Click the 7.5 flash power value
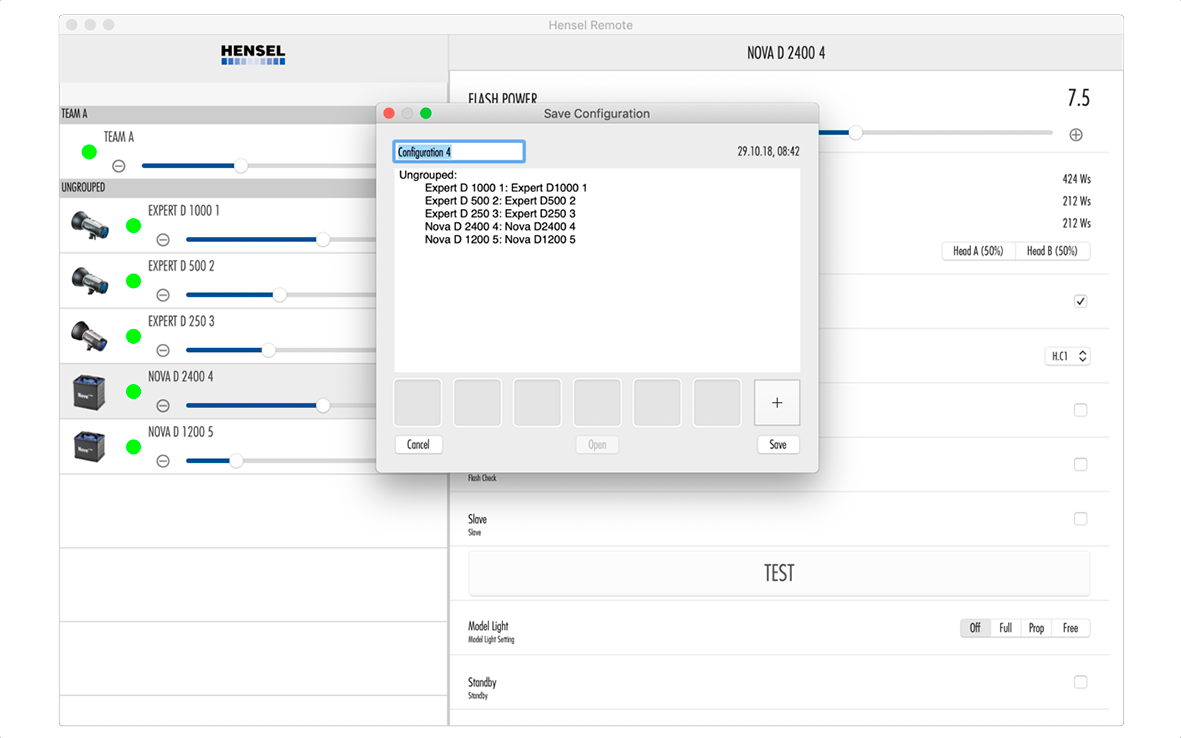 (x=1079, y=98)
